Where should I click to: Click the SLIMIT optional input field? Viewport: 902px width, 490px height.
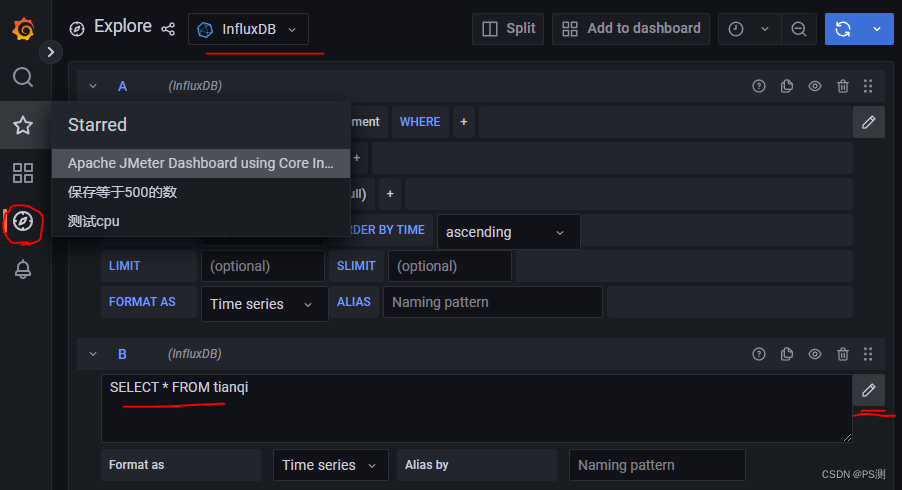[x=450, y=266]
